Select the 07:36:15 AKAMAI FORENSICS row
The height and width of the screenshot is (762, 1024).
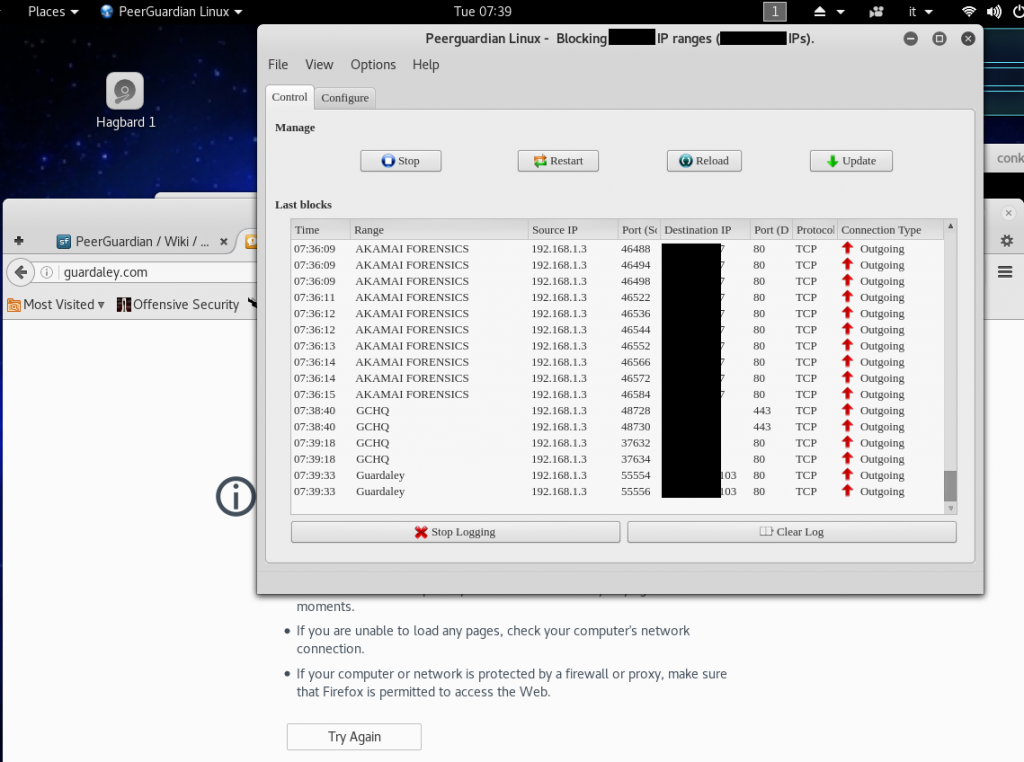tap(617, 394)
